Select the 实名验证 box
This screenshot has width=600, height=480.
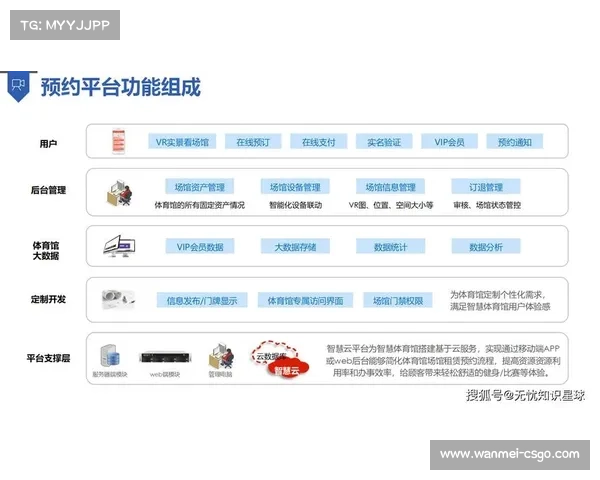tap(384, 142)
